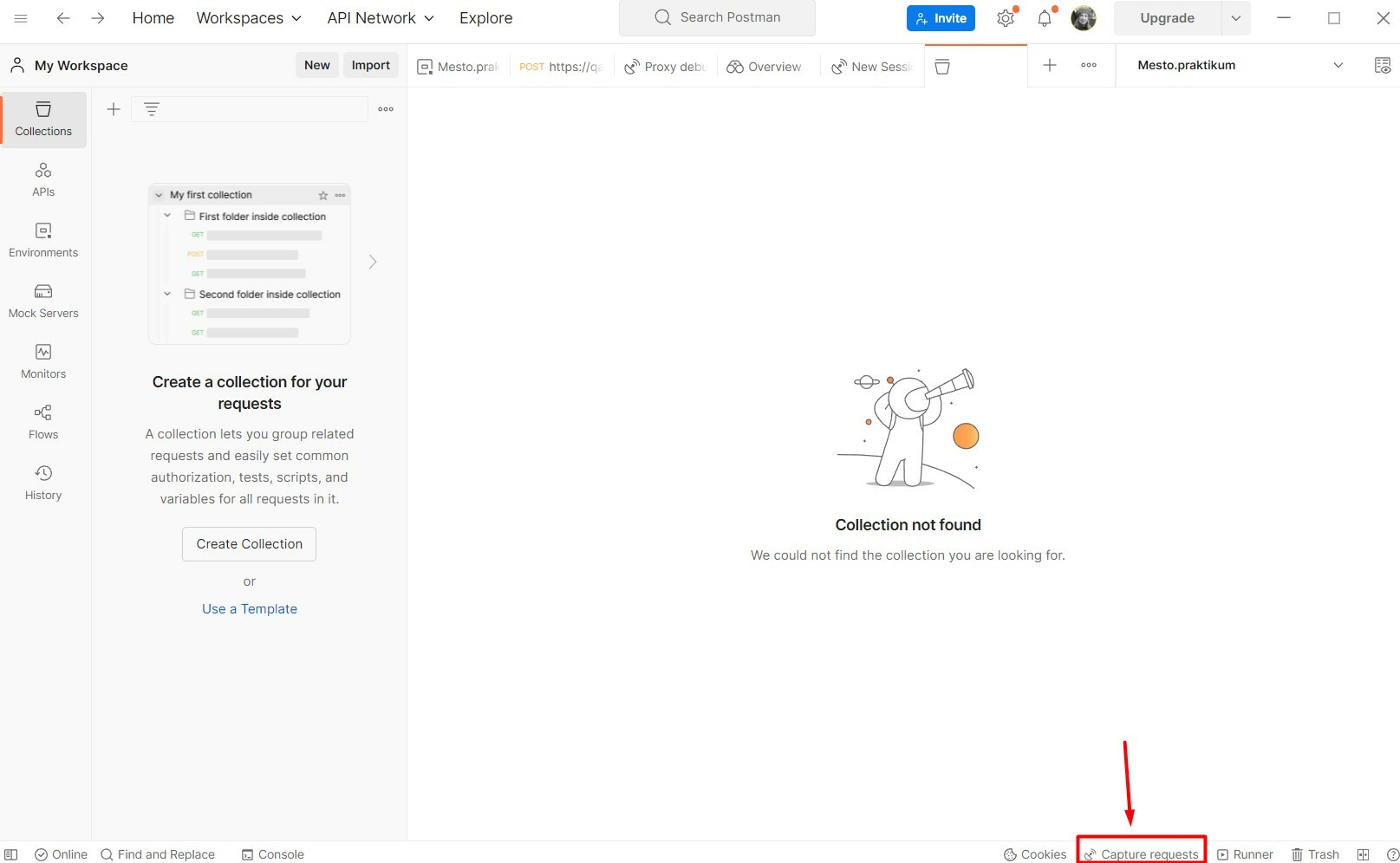Click the New button

tap(317, 66)
